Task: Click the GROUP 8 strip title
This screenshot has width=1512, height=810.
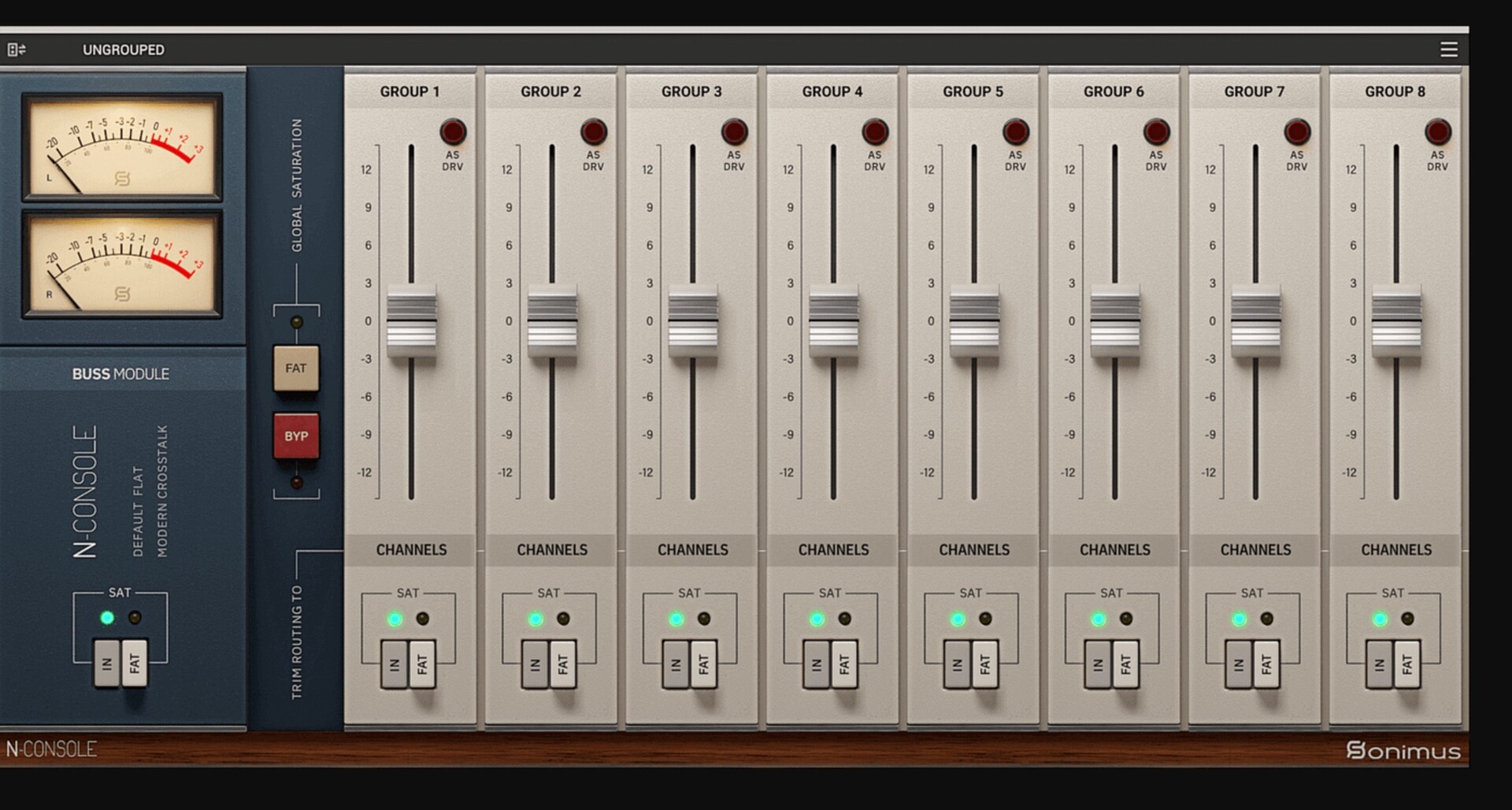Action: [1395, 91]
